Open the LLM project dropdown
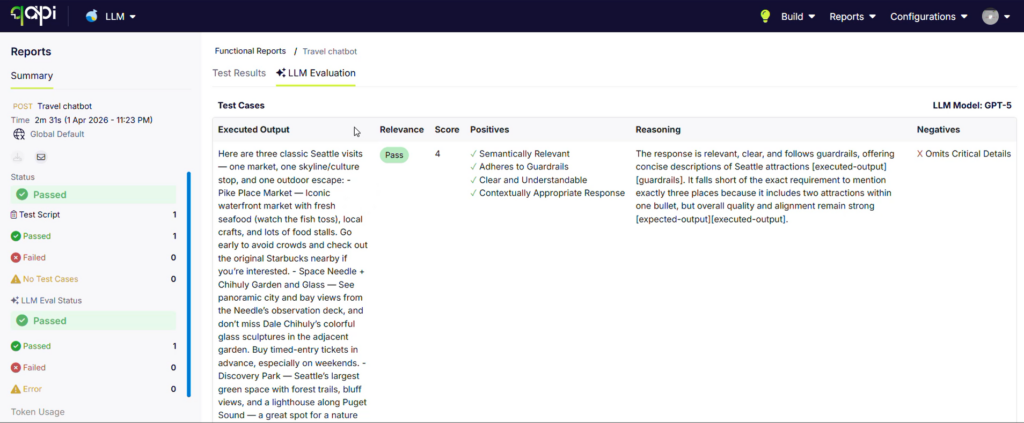This screenshot has height=423, width=1024. (x=111, y=16)
